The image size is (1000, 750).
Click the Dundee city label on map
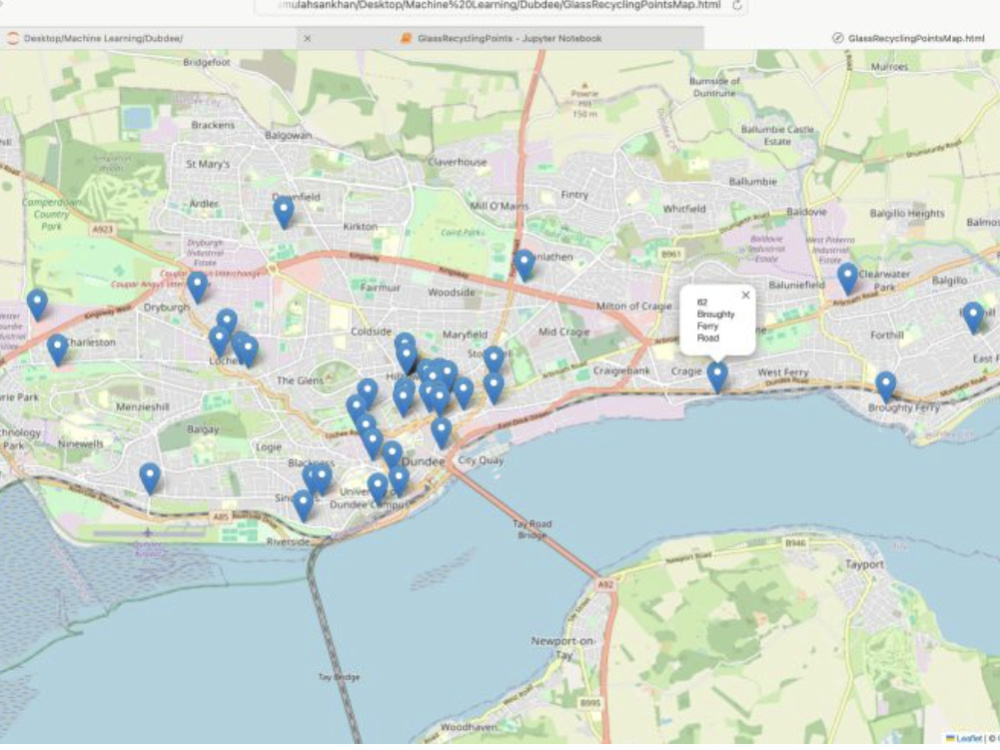423,461
